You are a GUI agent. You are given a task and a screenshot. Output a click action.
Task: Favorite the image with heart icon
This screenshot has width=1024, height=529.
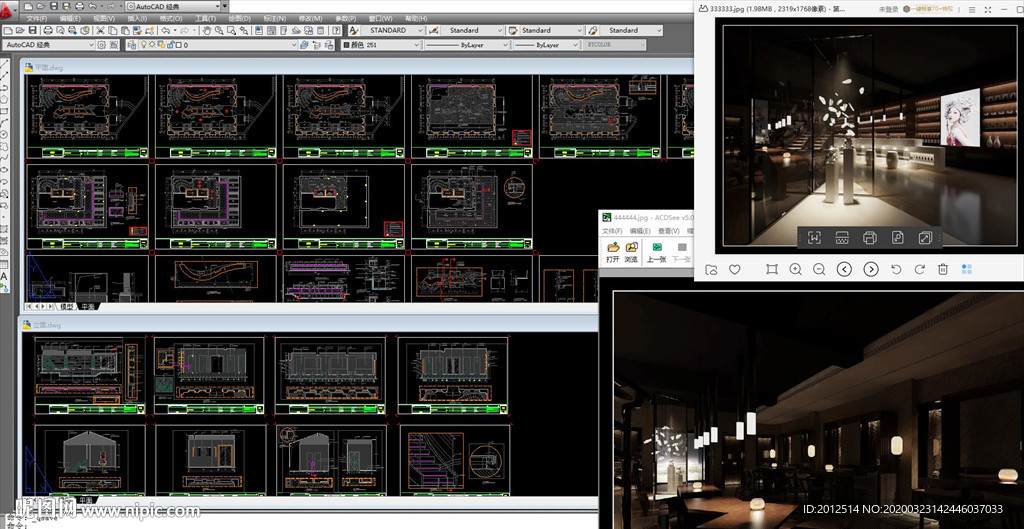735,269
